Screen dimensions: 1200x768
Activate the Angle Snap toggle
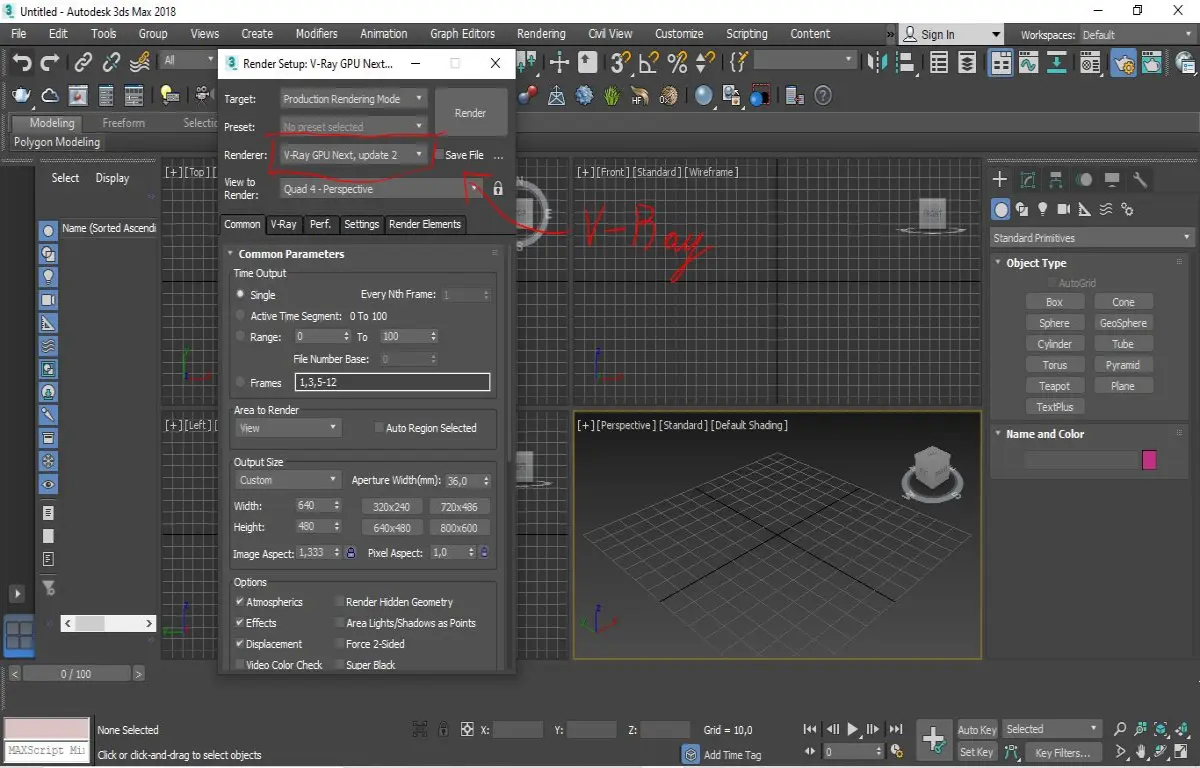click(649, 62)
